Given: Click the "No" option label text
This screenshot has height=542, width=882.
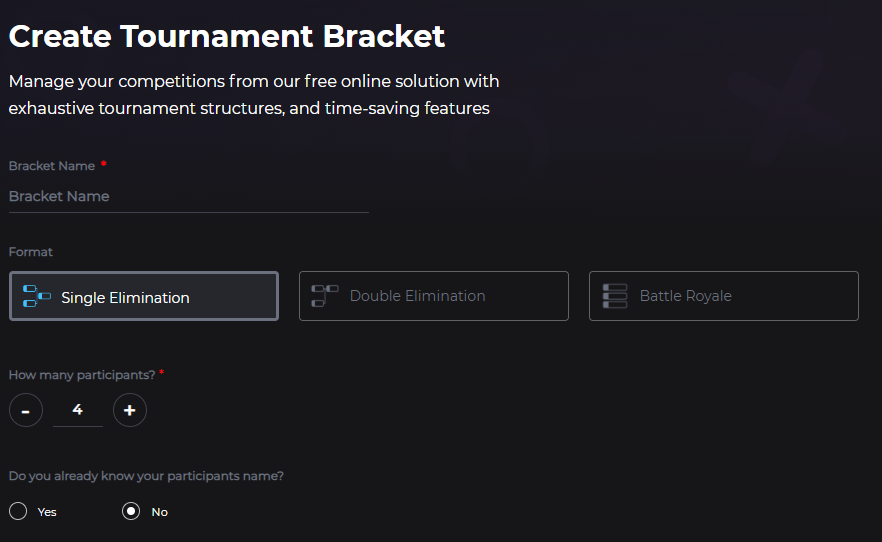Looking at the screenshot, I should 160,512.
